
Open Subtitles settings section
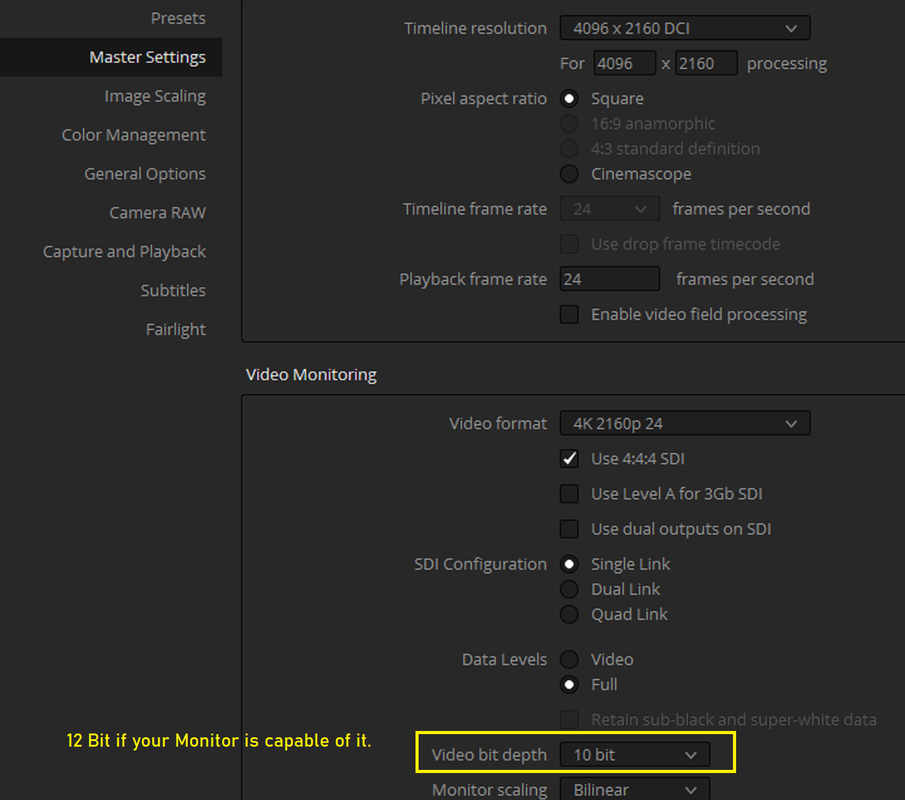coord(173,290)
